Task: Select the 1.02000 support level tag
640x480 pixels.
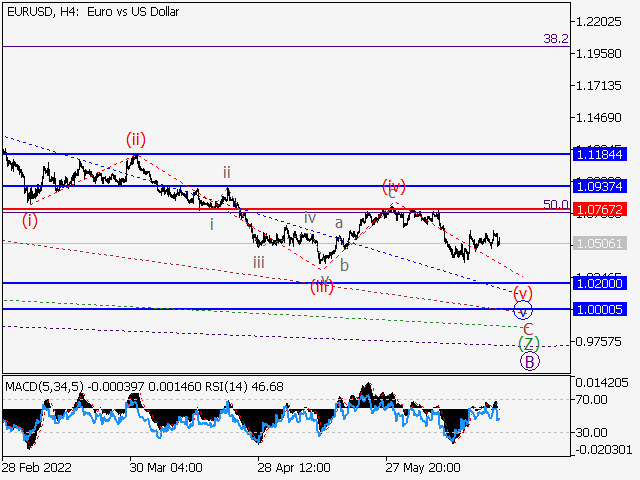Action: tap(600, 283)
